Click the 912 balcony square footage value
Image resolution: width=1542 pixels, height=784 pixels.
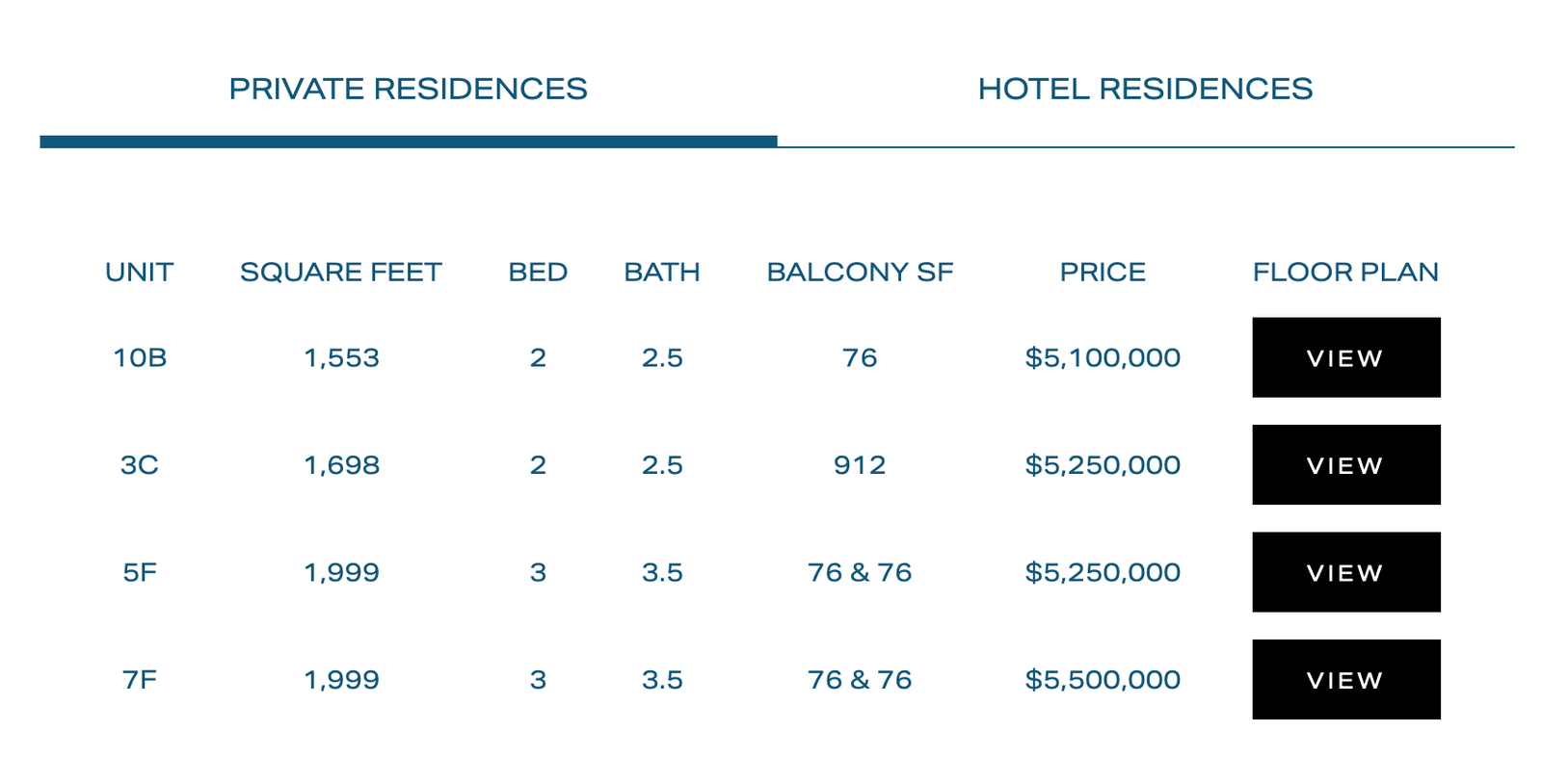860,465
